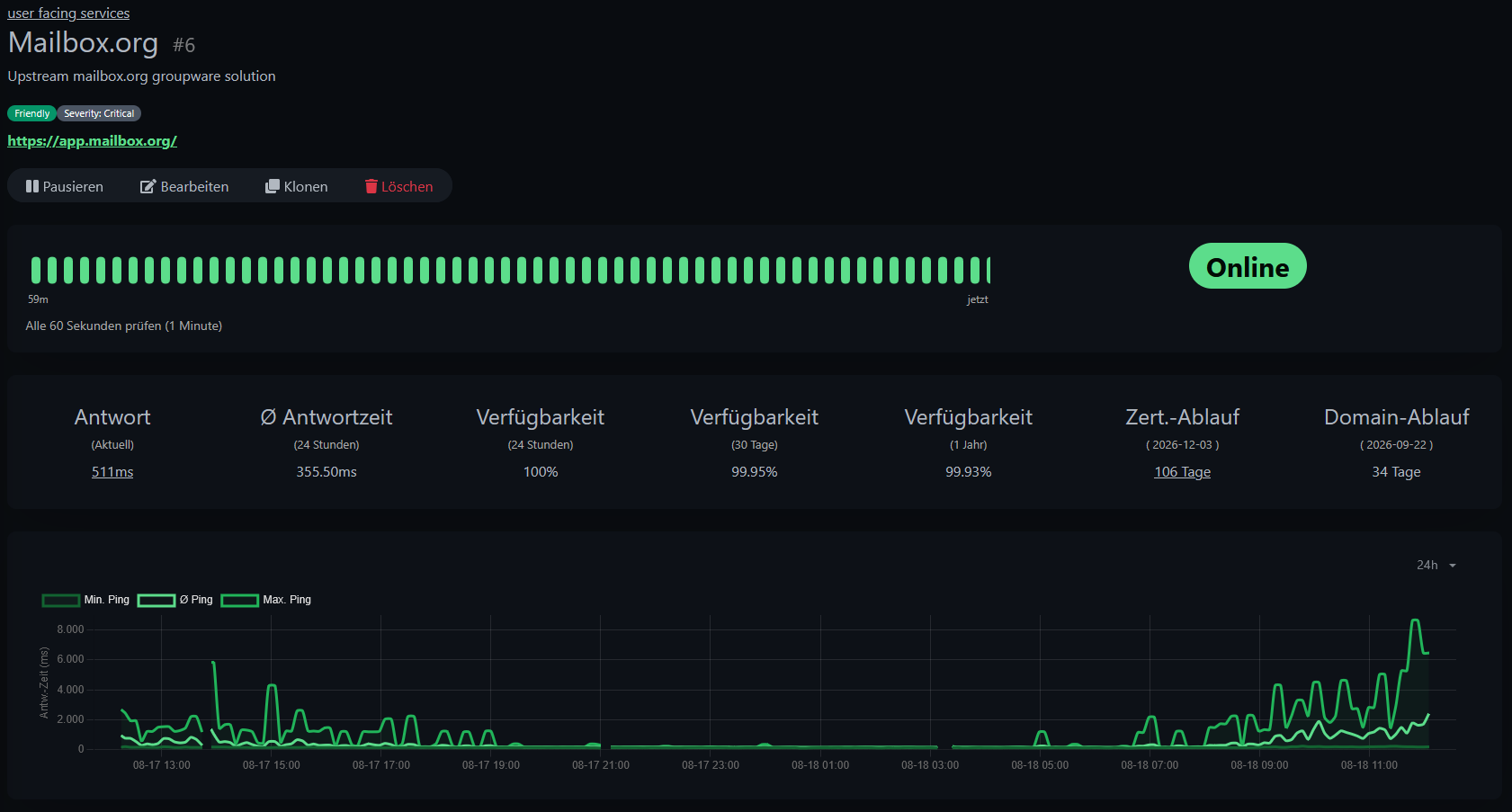Click the Ø Antwortzeit heading
The image size is (1512, 812).
[x=327, y=417]
